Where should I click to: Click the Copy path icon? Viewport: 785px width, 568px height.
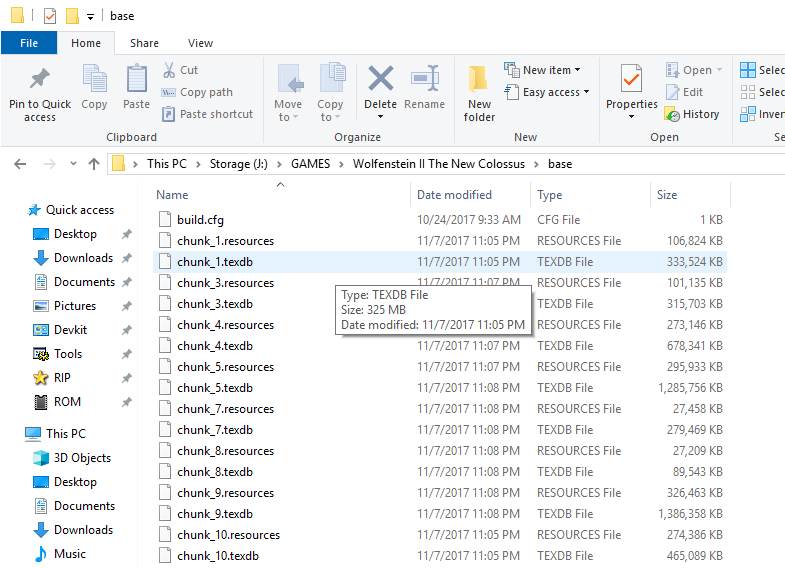[168, 93]
